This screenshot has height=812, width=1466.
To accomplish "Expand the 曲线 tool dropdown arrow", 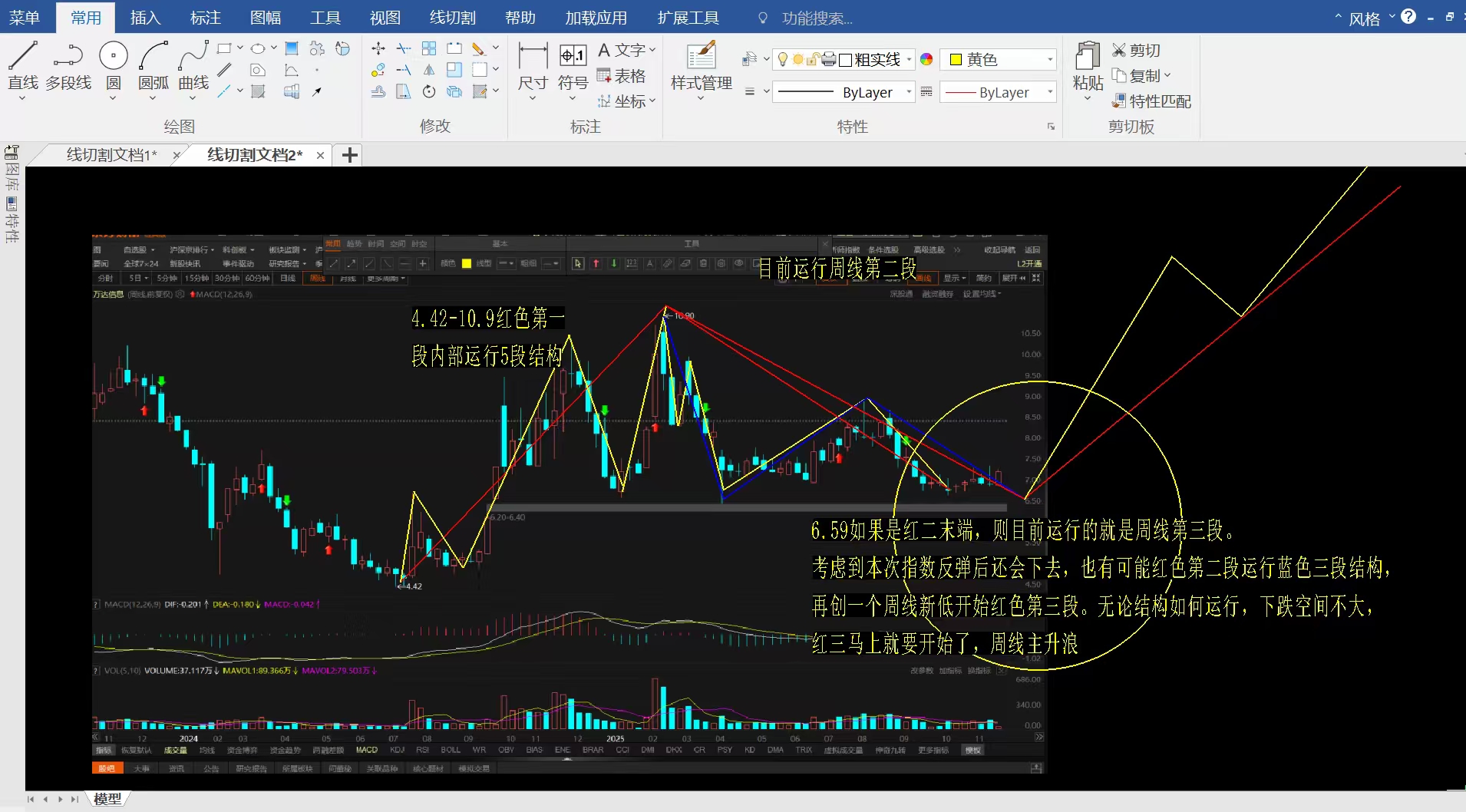I will point(193,98).
